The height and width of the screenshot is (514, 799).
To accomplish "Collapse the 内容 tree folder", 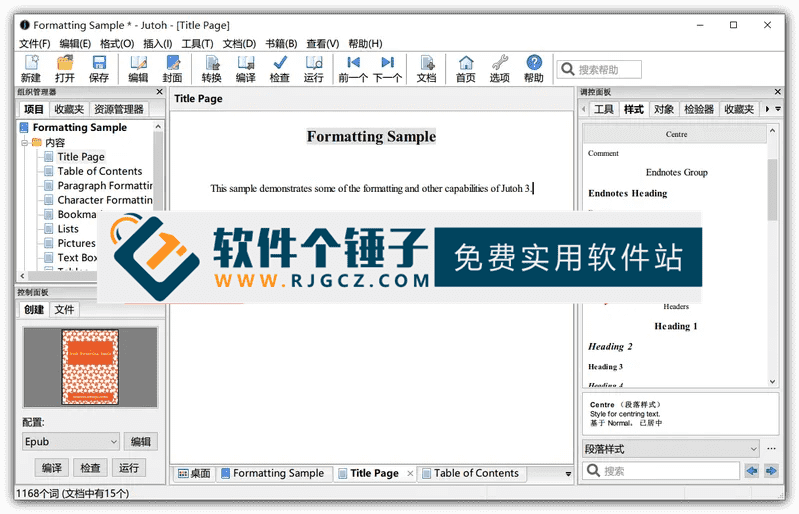I will click(24, 143).
